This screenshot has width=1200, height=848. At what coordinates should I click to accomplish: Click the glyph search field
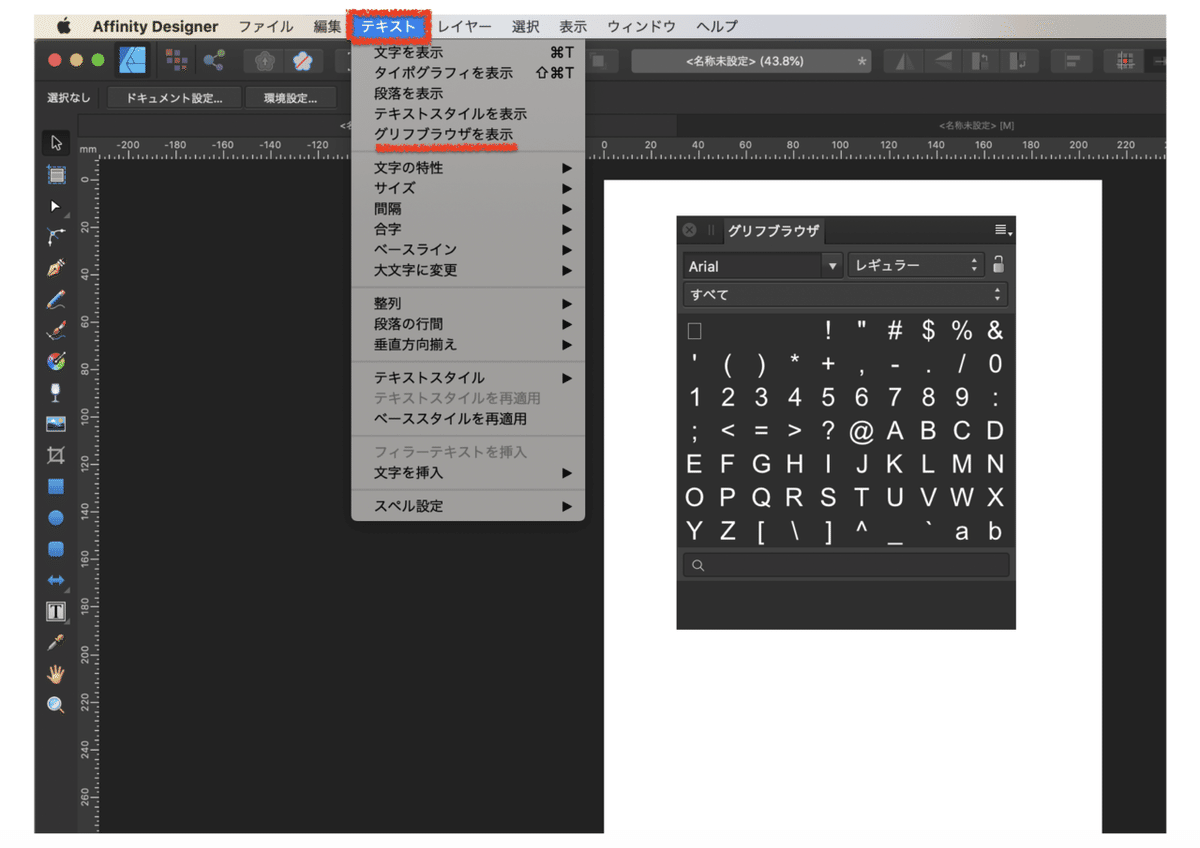[x=846, y=565]
